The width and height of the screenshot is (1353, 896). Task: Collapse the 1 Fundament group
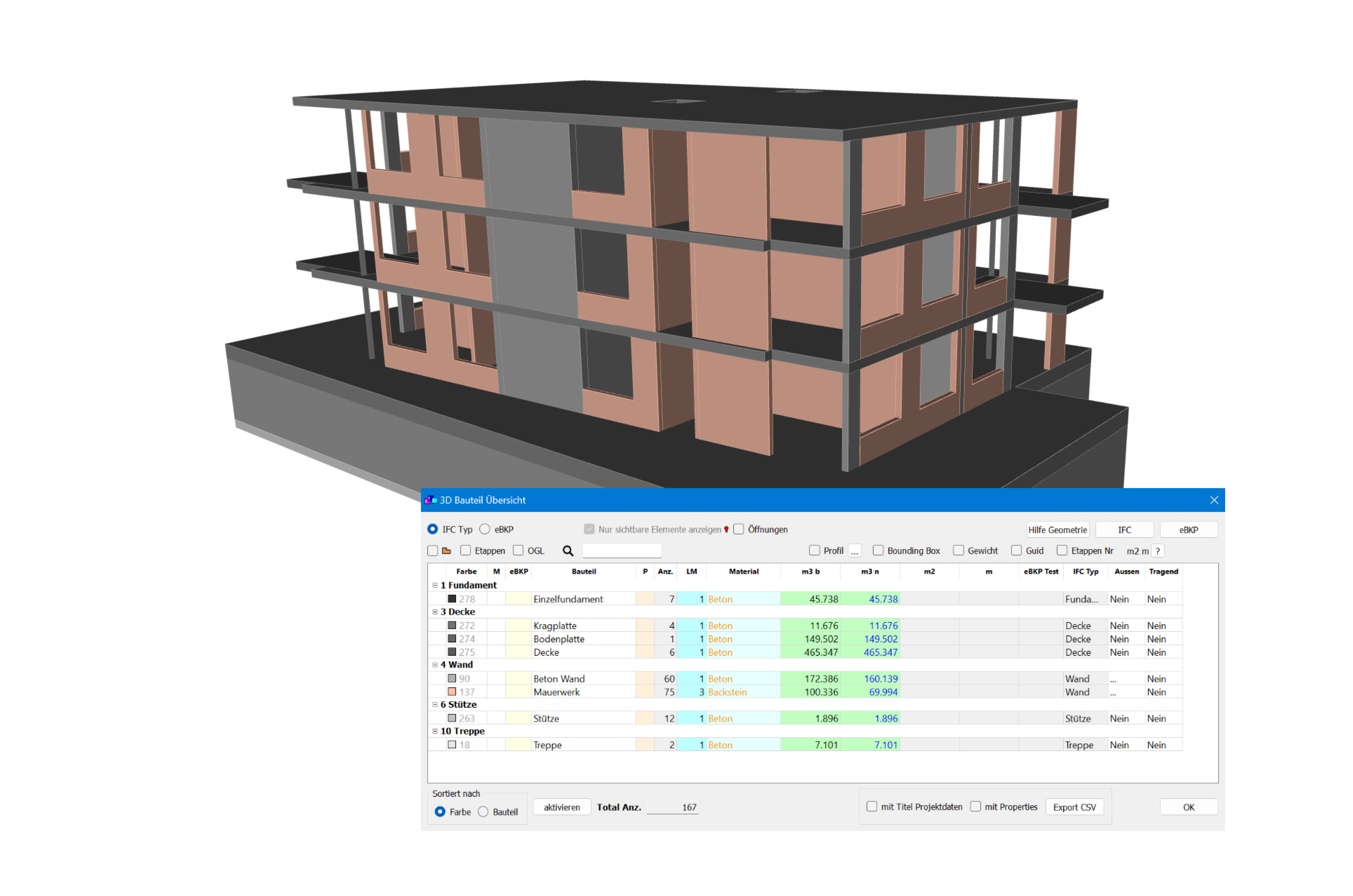click(435, 585)
